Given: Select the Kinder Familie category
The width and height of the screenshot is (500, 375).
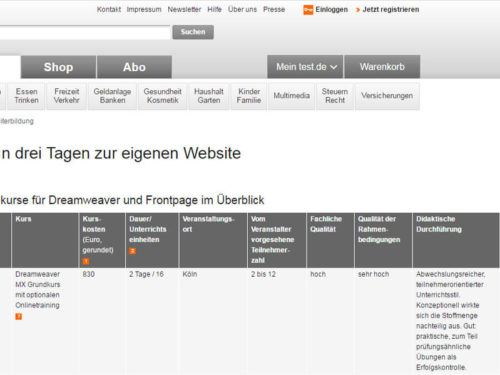Looking at the screenshot, I should 249,96.
